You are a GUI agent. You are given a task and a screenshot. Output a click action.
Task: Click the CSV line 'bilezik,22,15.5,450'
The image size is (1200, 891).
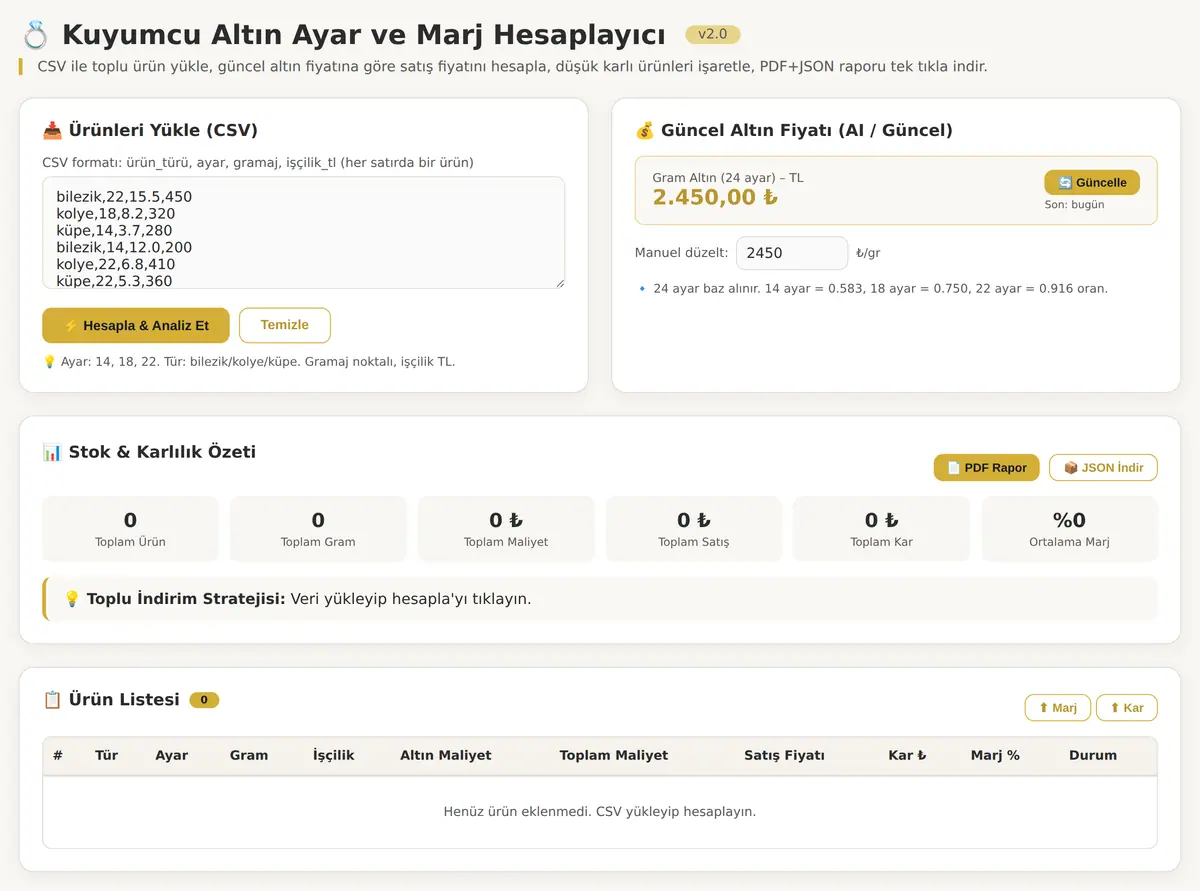click(124, 197)
